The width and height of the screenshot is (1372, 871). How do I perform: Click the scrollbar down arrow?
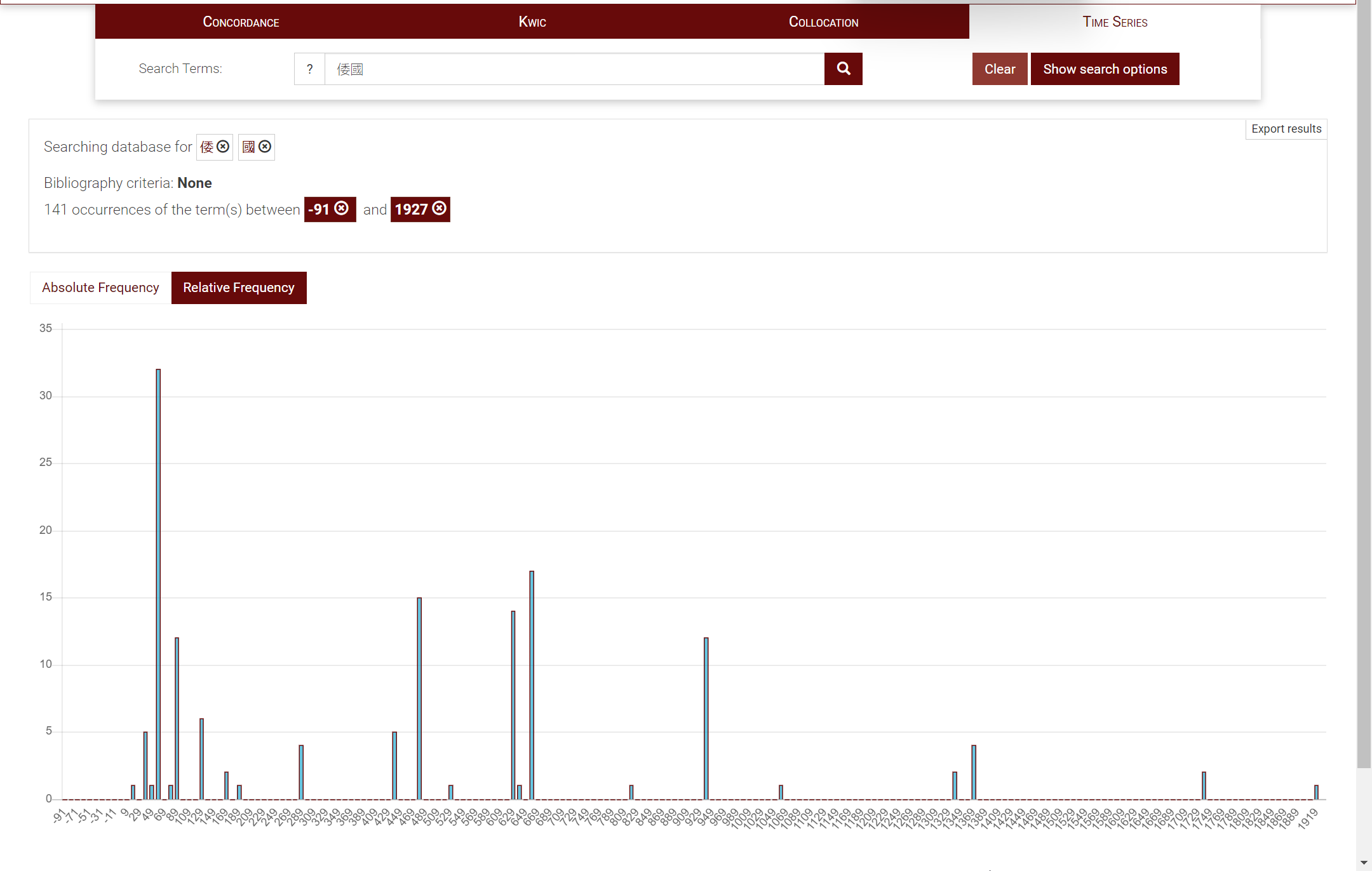(1364, 863)
